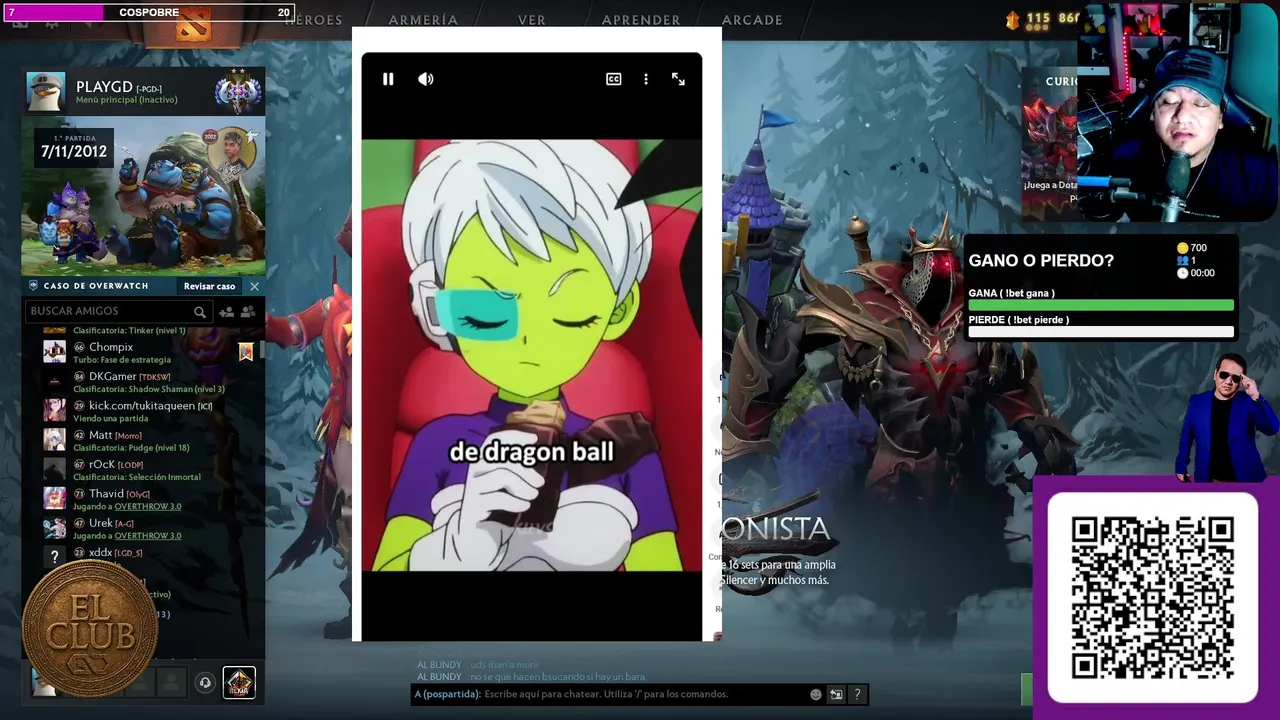Toggle closed captions on the video
Screen dimensions: 1280x720
614,79
